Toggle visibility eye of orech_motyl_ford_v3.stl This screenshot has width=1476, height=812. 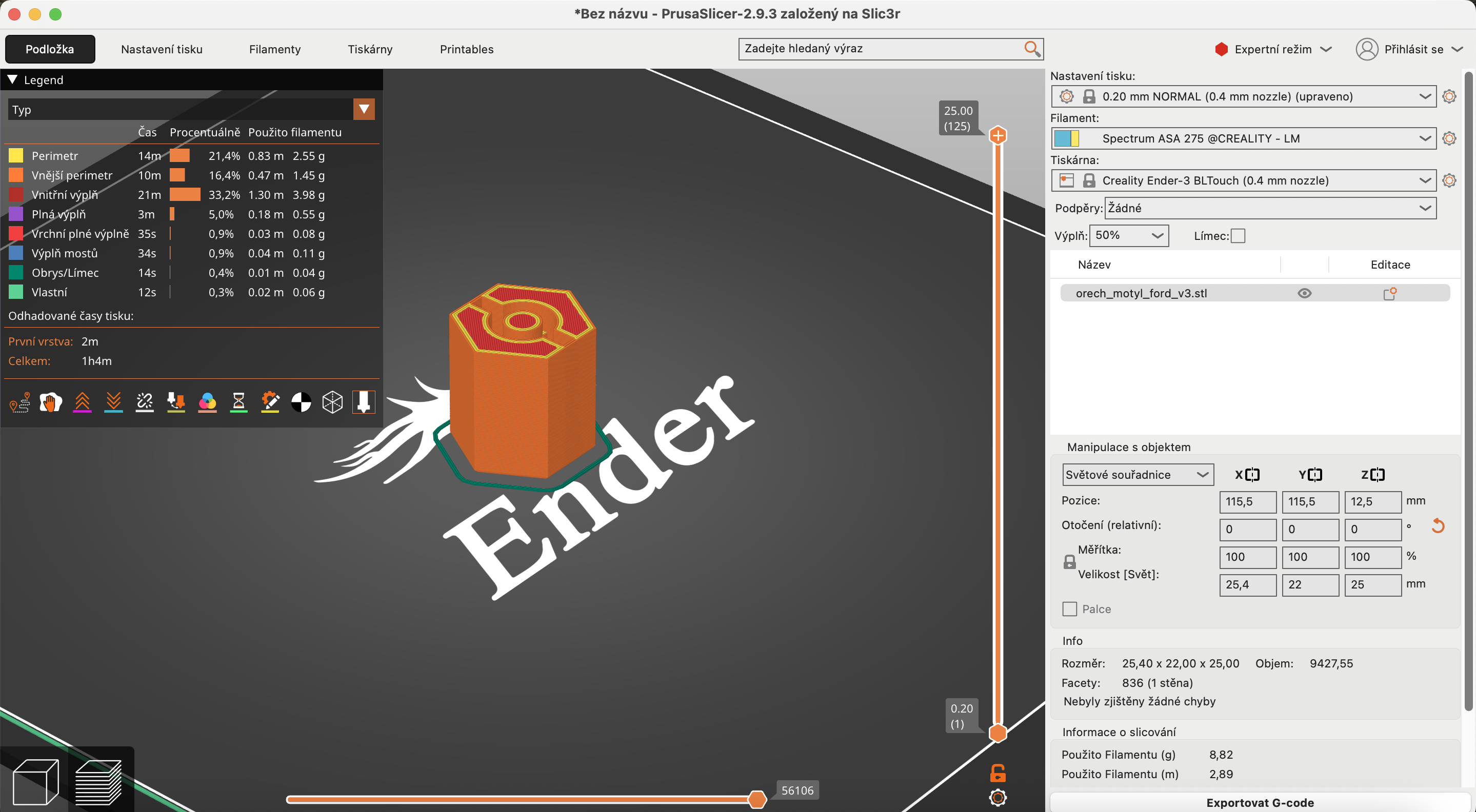tap(1305, 293)
